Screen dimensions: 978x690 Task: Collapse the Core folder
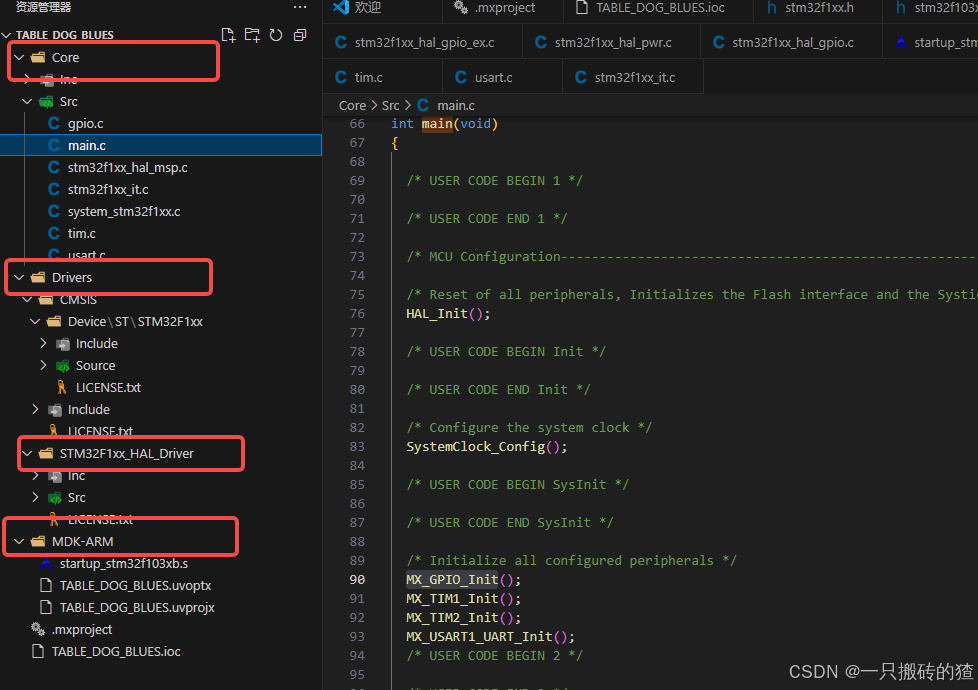tap(19, 57)
